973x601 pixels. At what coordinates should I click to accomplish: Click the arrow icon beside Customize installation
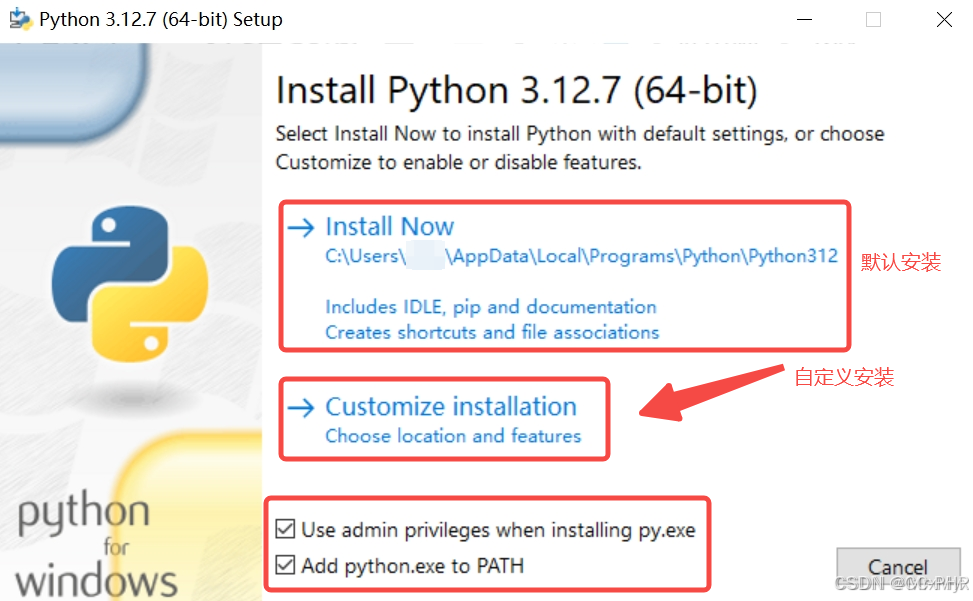pos(302,407)
